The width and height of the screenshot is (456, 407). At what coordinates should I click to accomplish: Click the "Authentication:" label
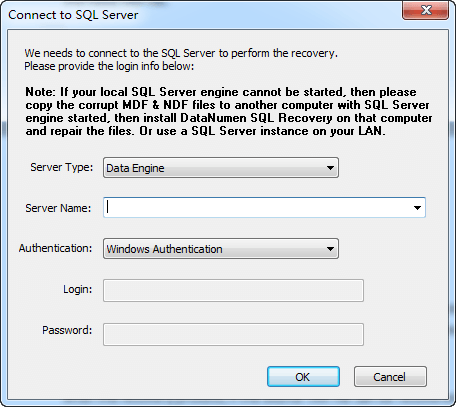pyautogui.click(x=55, y=248)
